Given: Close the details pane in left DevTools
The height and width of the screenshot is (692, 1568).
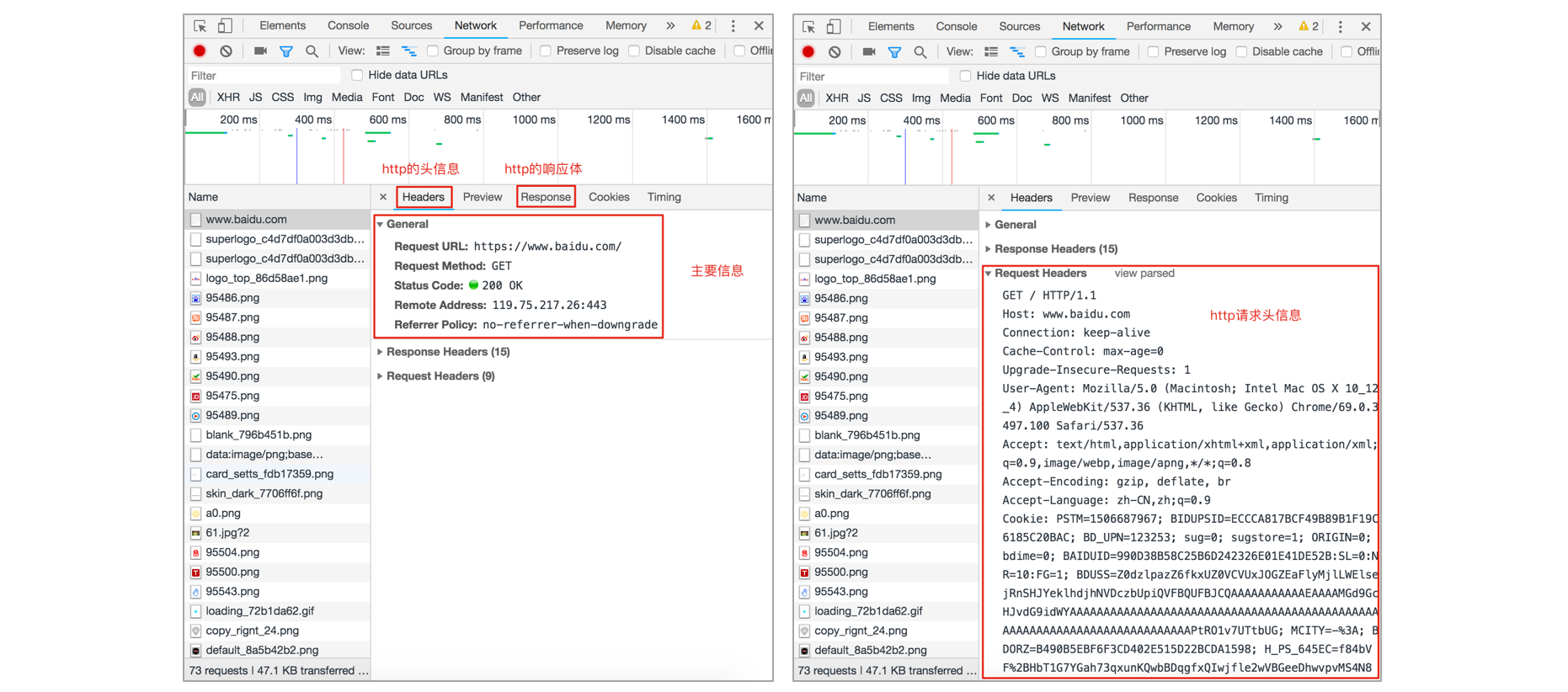Looking at the screenshot, I should 383,197.
